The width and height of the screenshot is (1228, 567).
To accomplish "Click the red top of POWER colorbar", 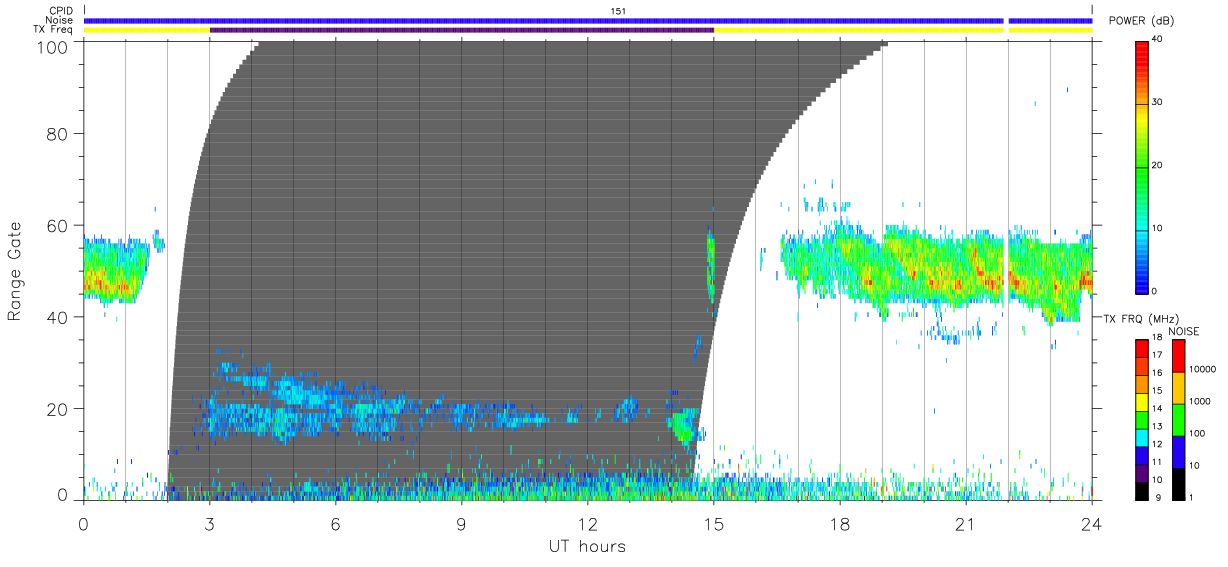I will (1143, 50).
